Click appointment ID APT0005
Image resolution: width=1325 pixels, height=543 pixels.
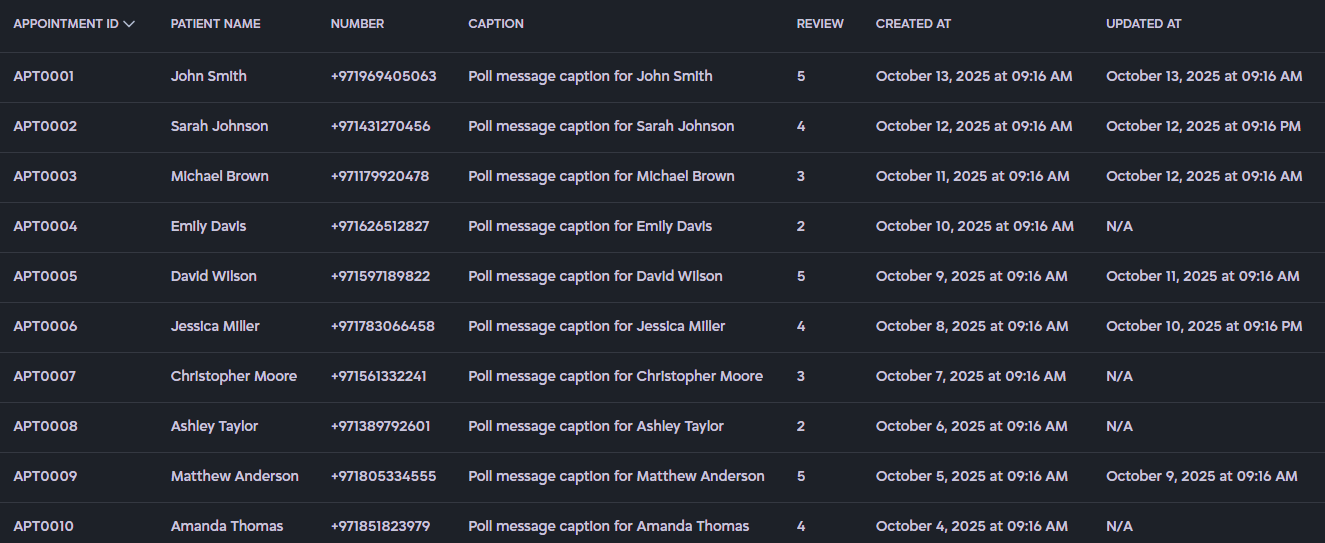pyautogui.click(x=45, y=276)
